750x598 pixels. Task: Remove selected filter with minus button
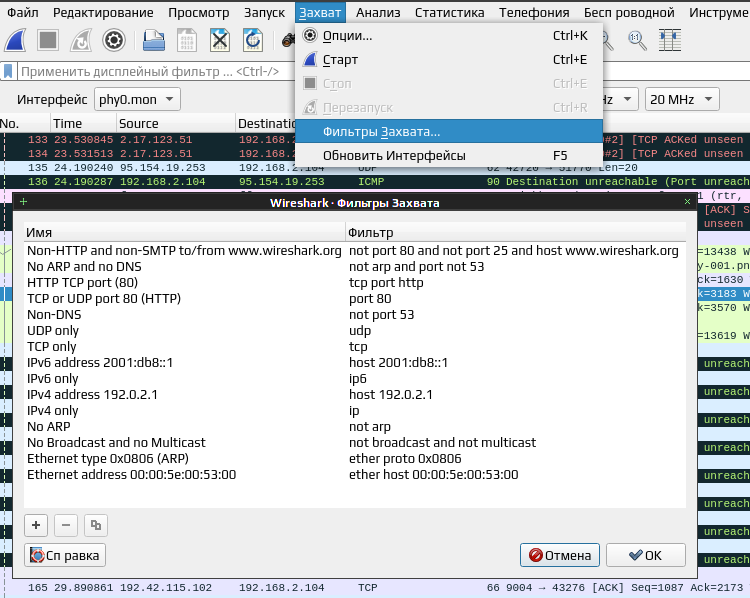click(66, 525)
